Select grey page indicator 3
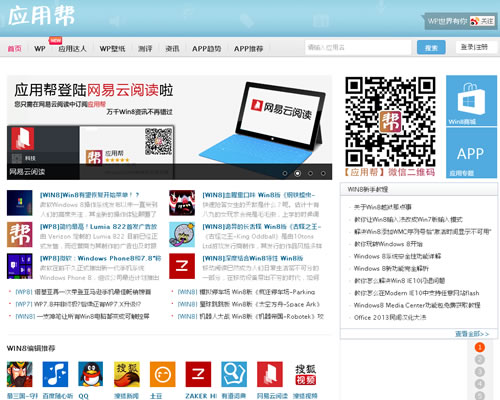 (x=480, y=372)
